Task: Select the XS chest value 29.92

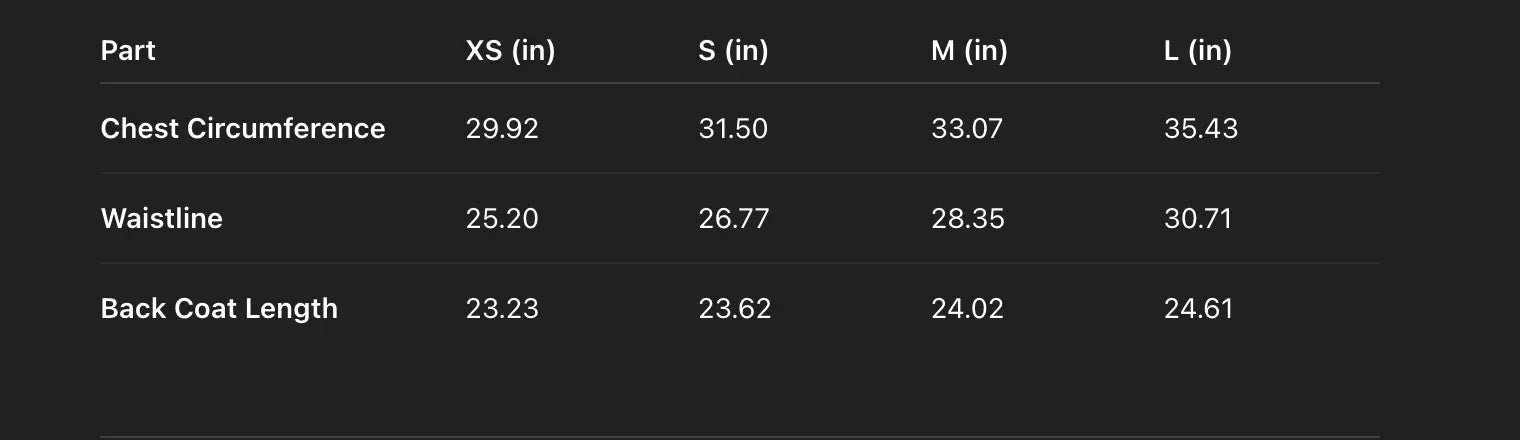Action: 502,129
